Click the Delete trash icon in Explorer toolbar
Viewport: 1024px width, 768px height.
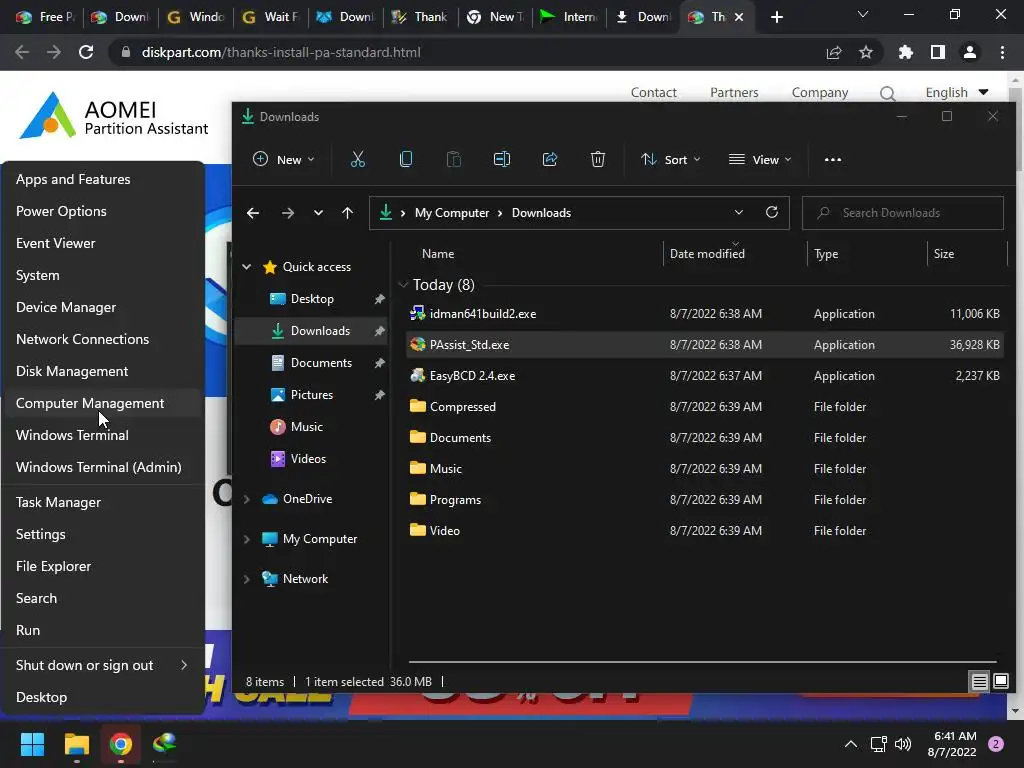pyautogui.click(x=598, y=159)
